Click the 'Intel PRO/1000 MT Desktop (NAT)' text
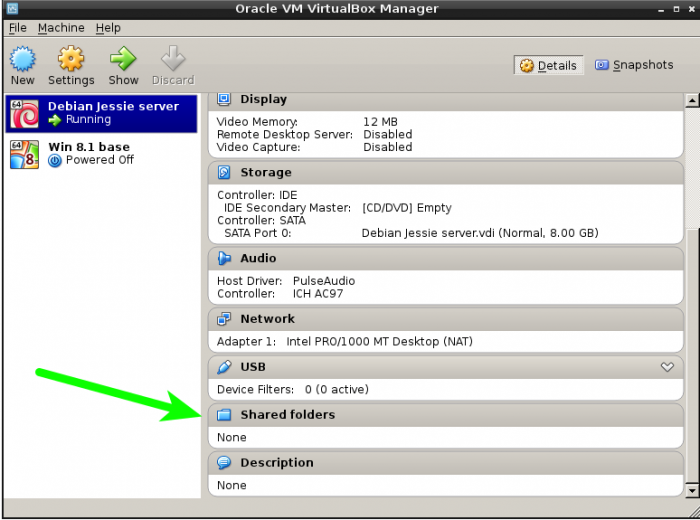Screen dimensions: 700x520 [379, 341]
